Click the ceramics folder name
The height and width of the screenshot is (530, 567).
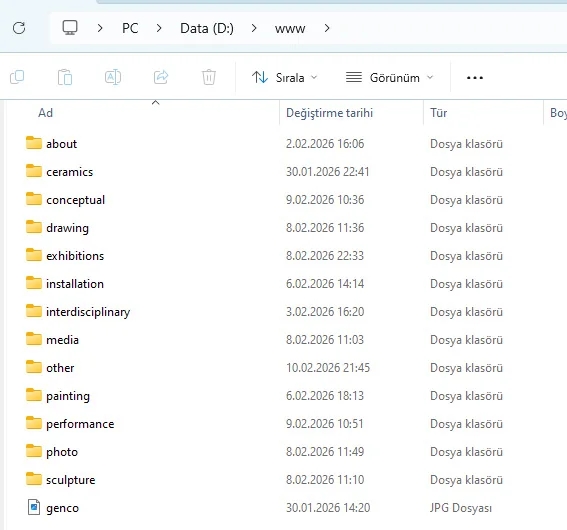click(69, 172)
